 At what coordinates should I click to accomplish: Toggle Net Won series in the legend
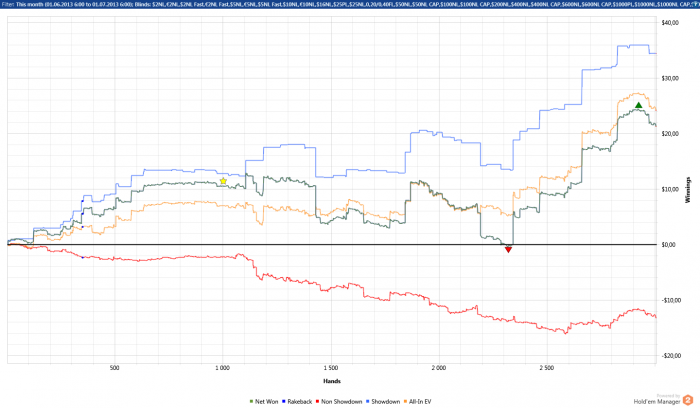264,402
